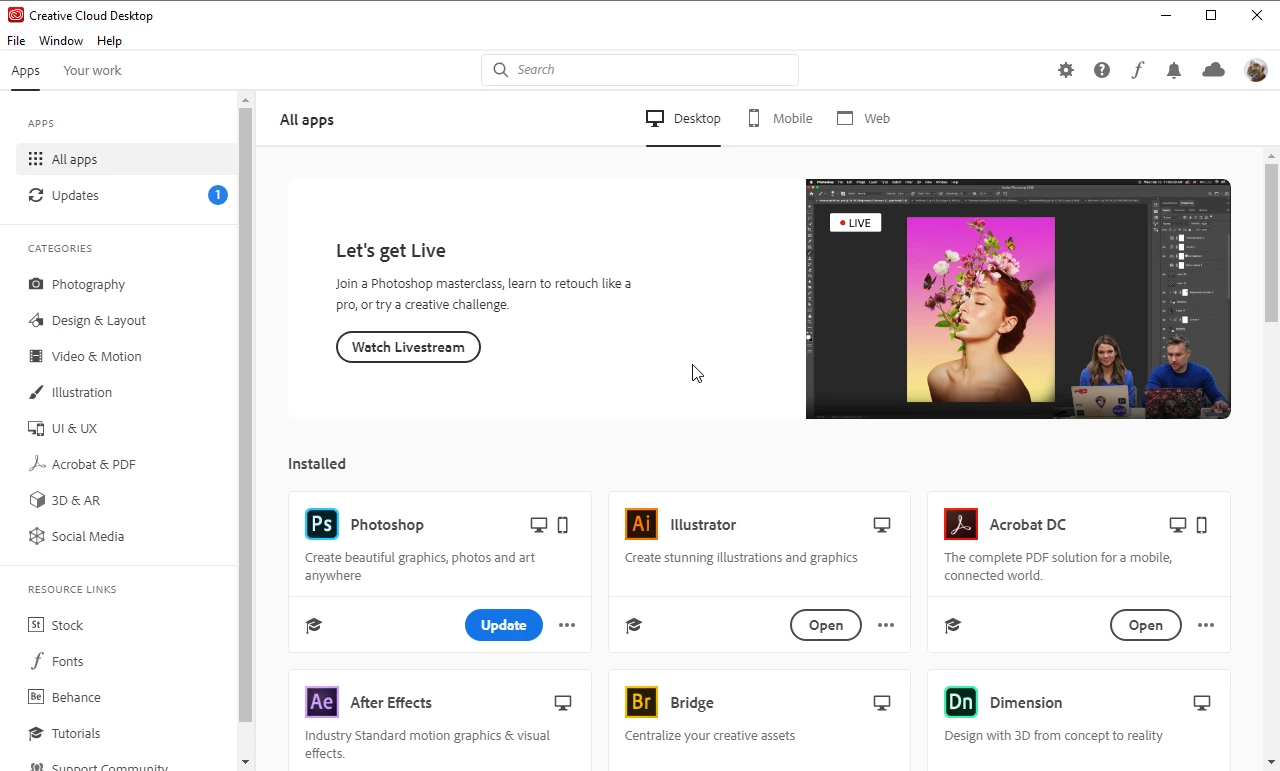Image resolution: width=1280 pixels, height=771 pixels.
Task: Select the Desktop apps tab
Action: [683, 119]
